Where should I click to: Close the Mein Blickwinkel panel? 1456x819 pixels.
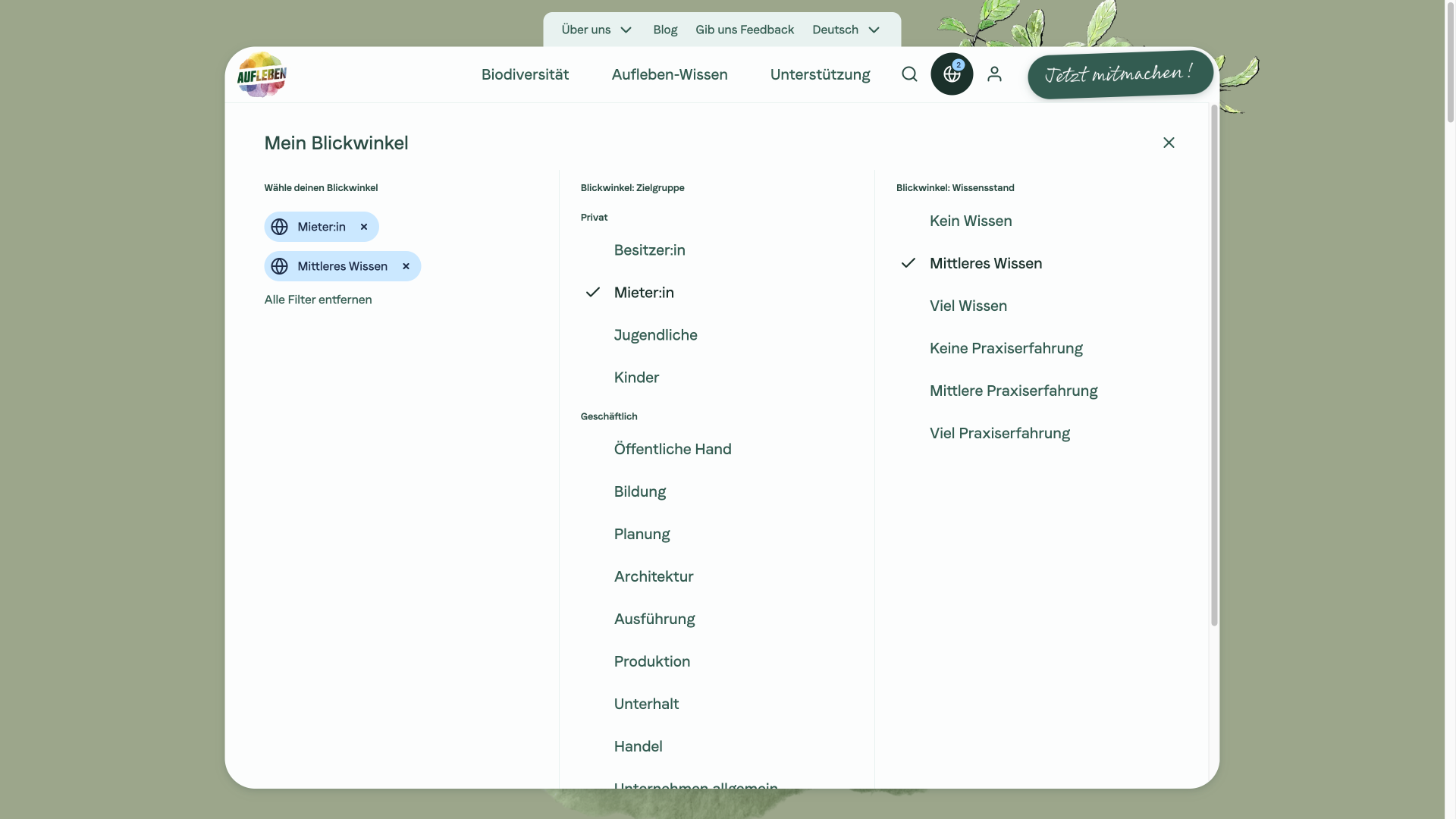click(x=1169, y=143)
